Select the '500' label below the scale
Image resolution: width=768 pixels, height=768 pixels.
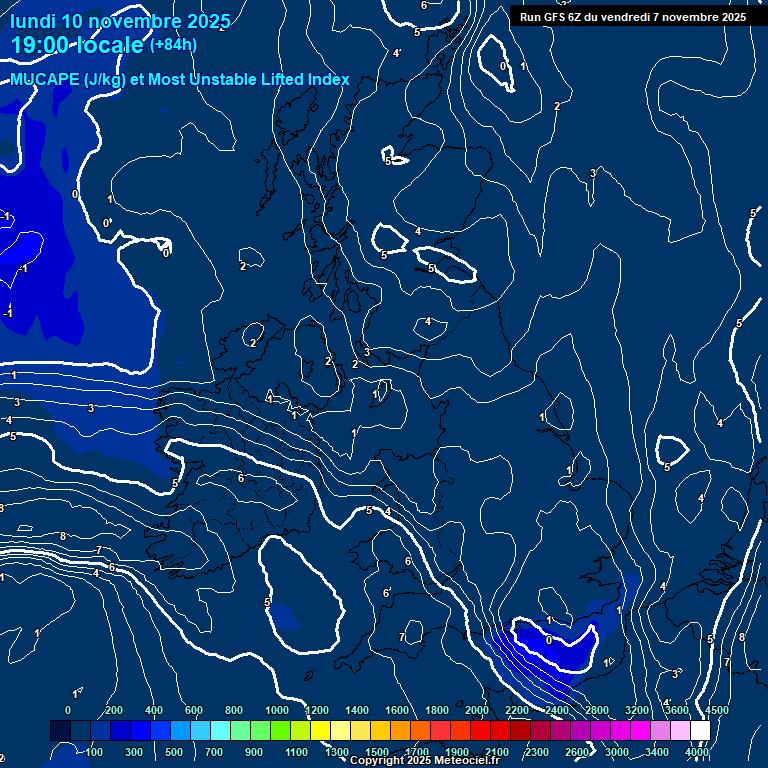[x=174, y=752]
